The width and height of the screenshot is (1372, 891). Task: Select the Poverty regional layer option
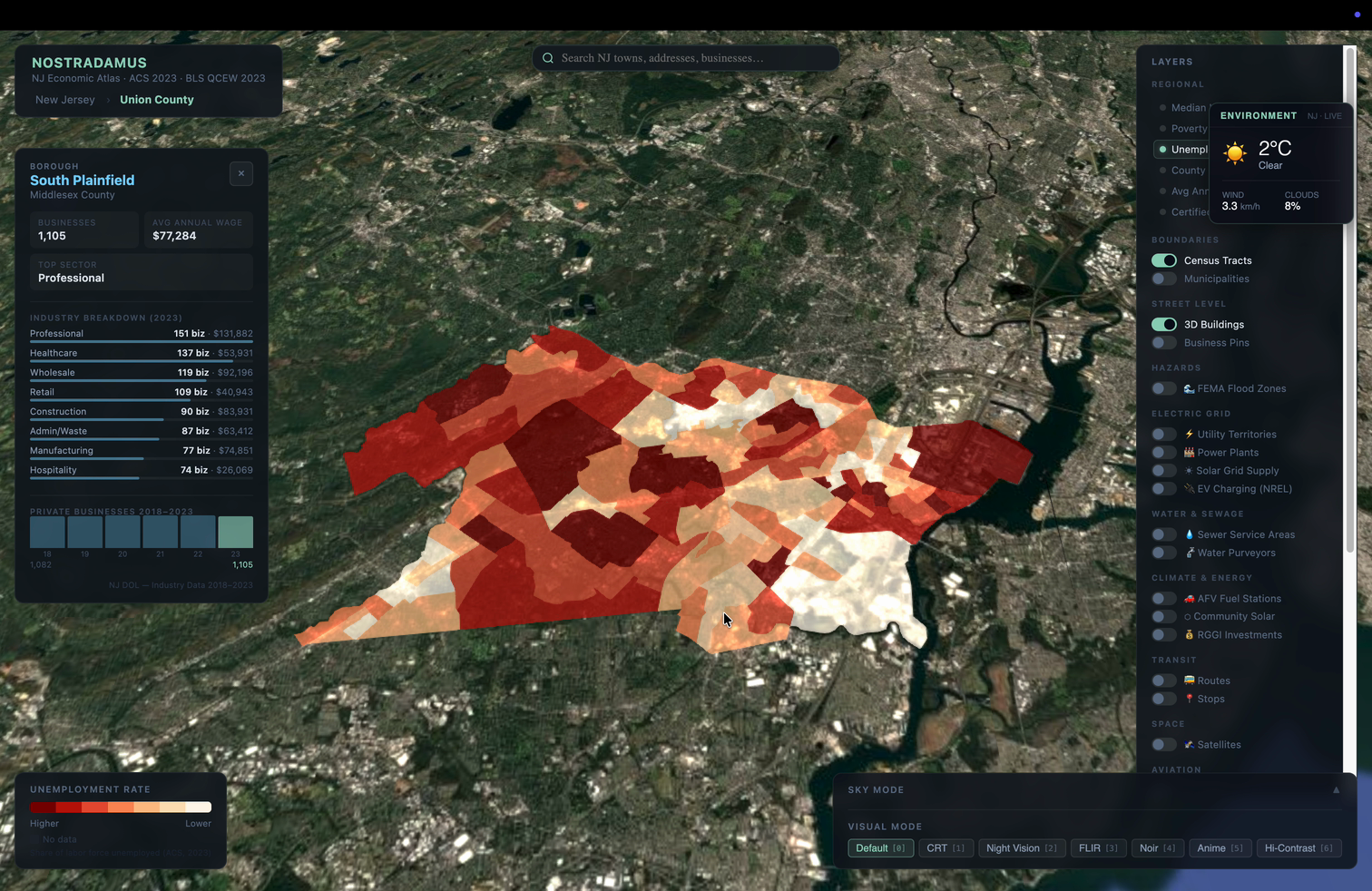point(1188,129)
